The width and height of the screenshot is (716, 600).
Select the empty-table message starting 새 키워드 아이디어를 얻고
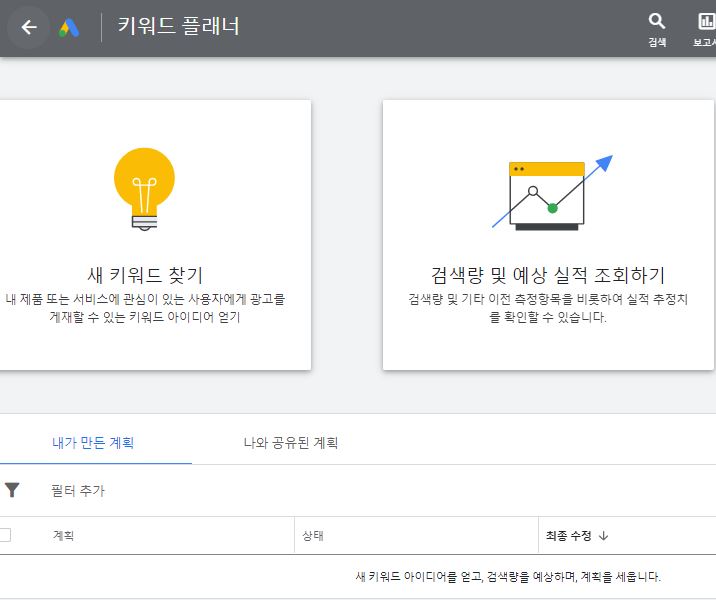pos(508,577)
